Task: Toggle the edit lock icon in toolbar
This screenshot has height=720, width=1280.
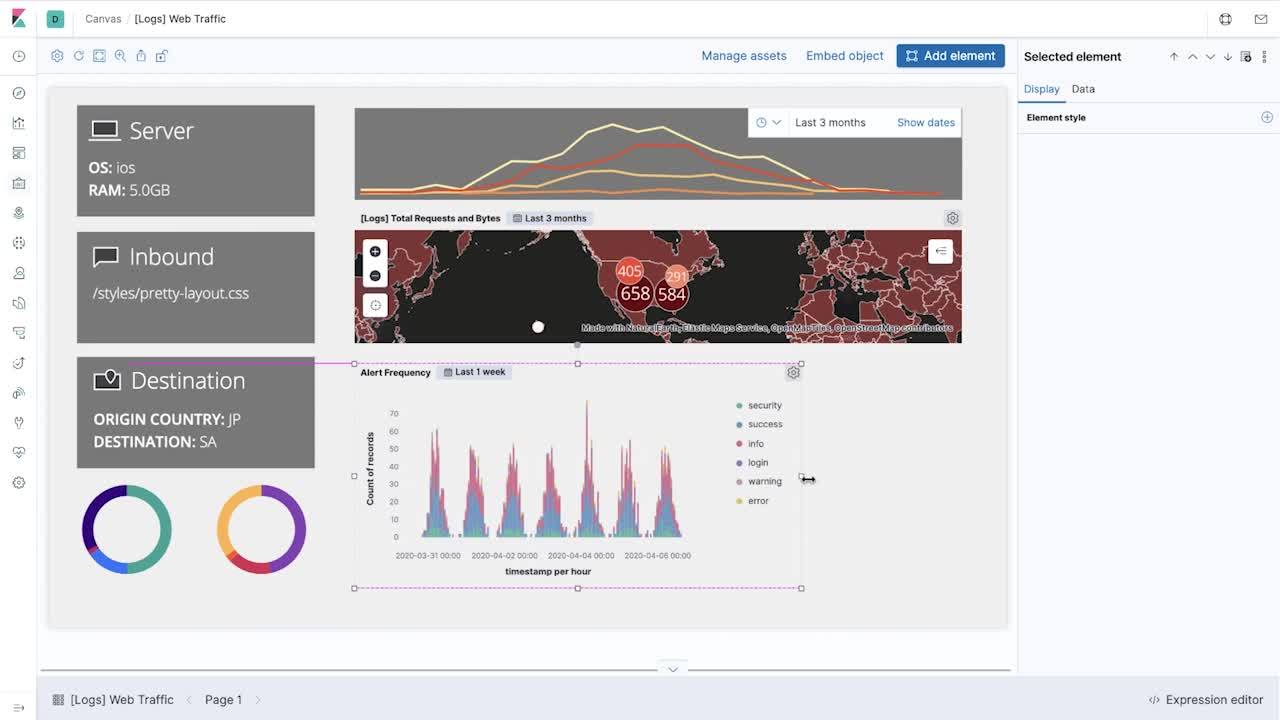Action: (x=161, y=56)
